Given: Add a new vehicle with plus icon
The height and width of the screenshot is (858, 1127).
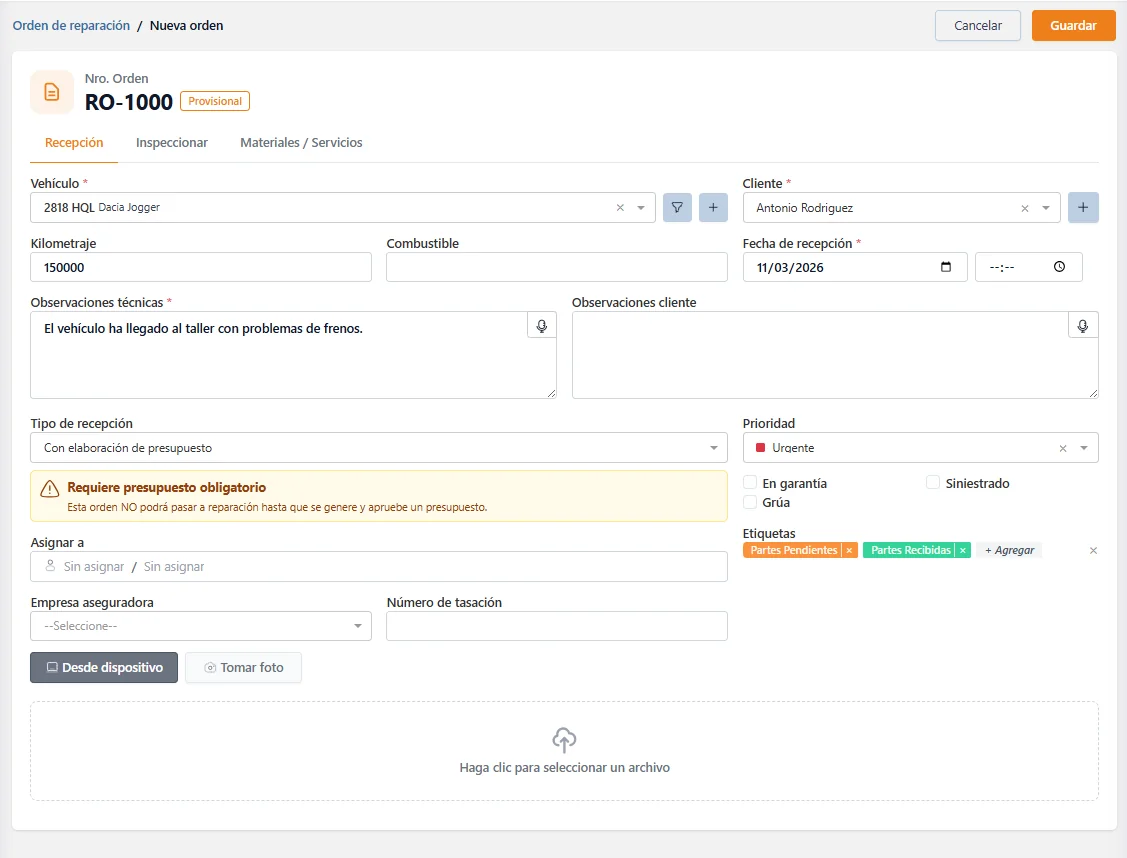Looking at the screenshot, I should 713,208.
